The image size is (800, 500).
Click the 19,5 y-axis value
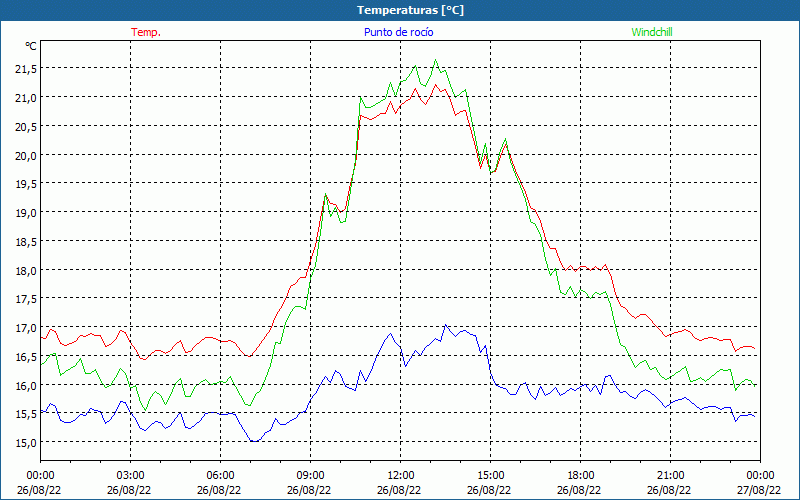coord(26,184)
